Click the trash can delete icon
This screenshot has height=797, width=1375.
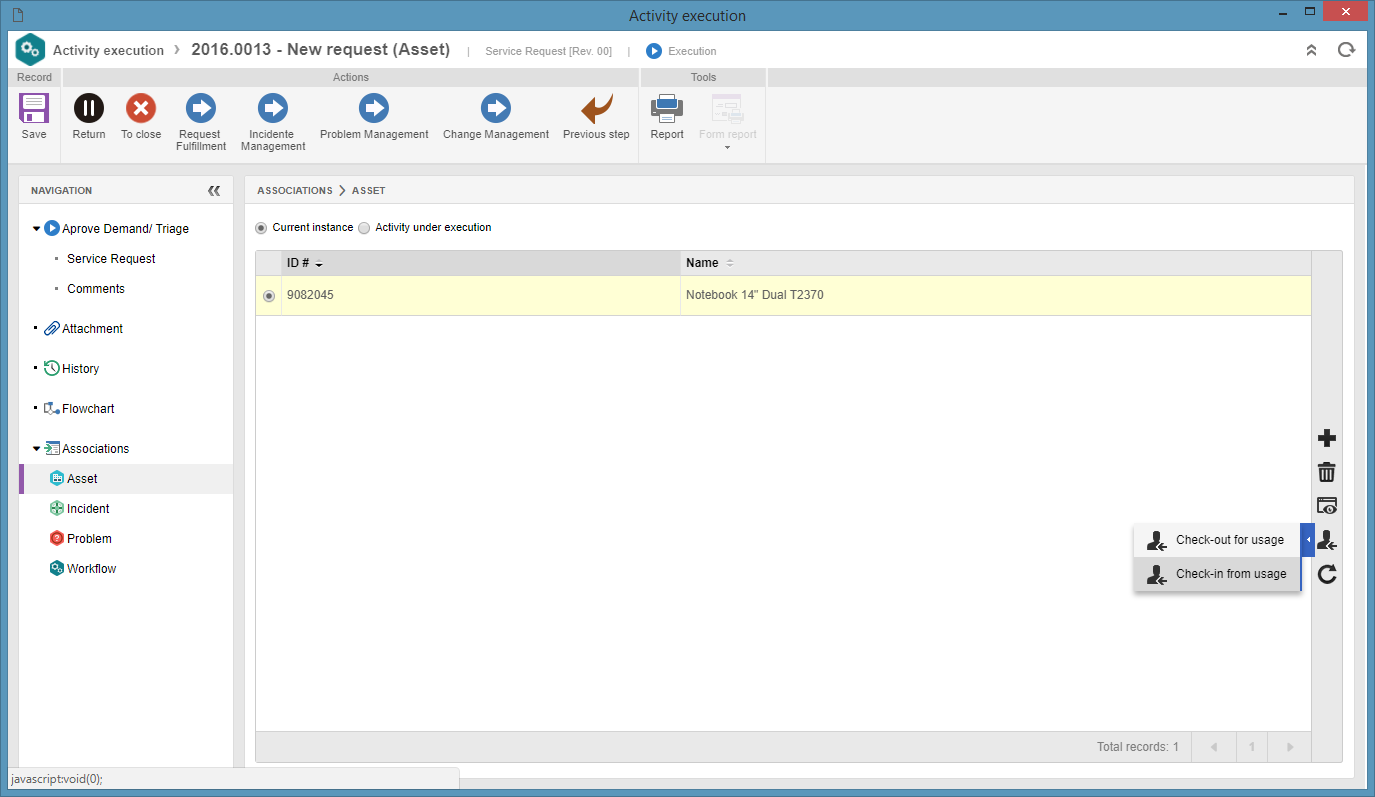pos(1327,472)
